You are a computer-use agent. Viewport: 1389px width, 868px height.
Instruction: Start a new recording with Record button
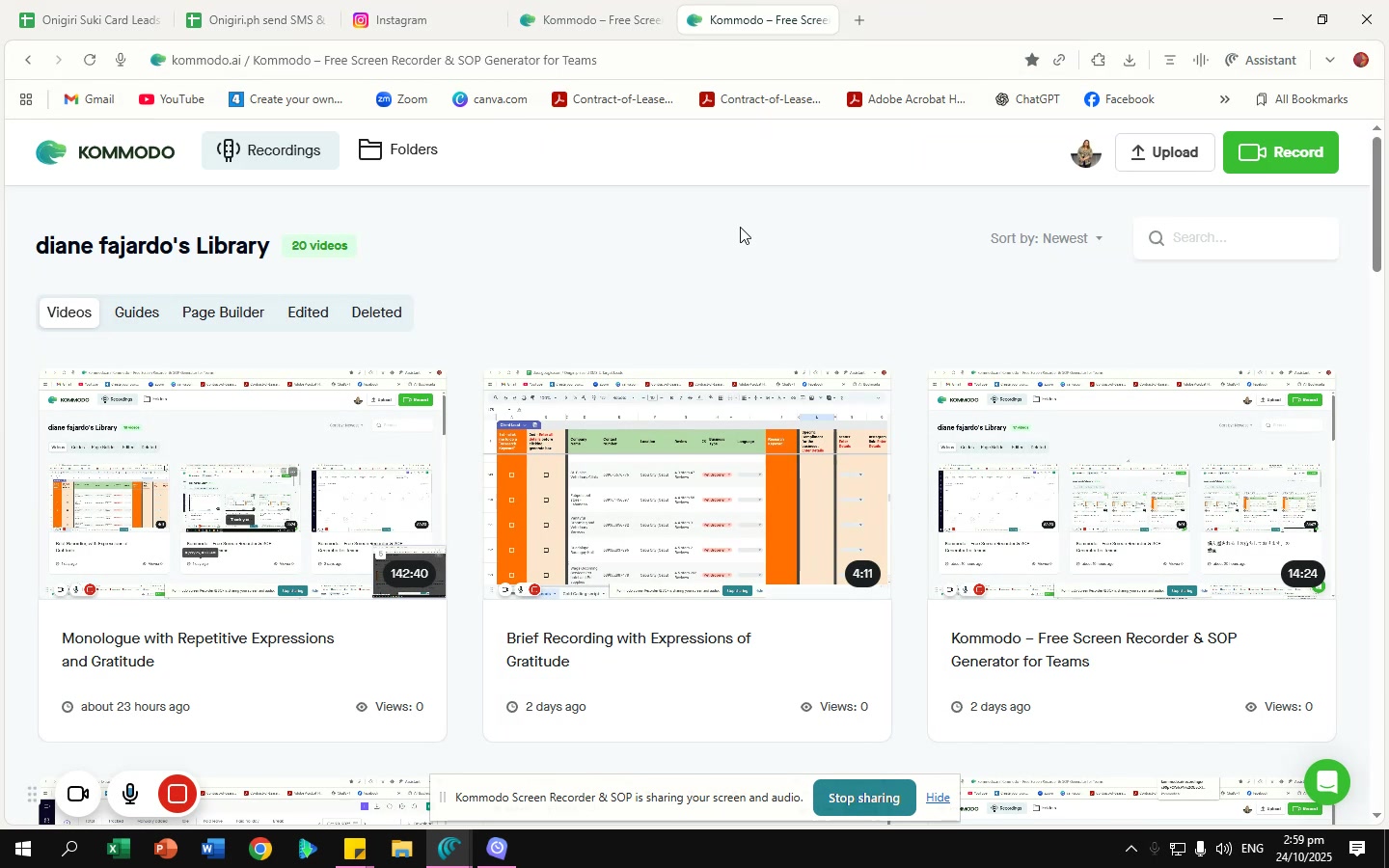[x=1281, y=152]
